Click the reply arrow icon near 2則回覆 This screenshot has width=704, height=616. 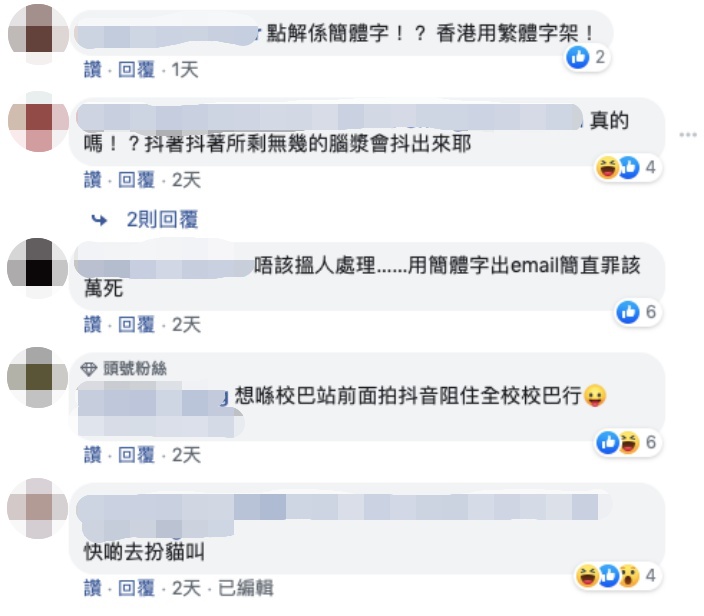tap(99, 220)
